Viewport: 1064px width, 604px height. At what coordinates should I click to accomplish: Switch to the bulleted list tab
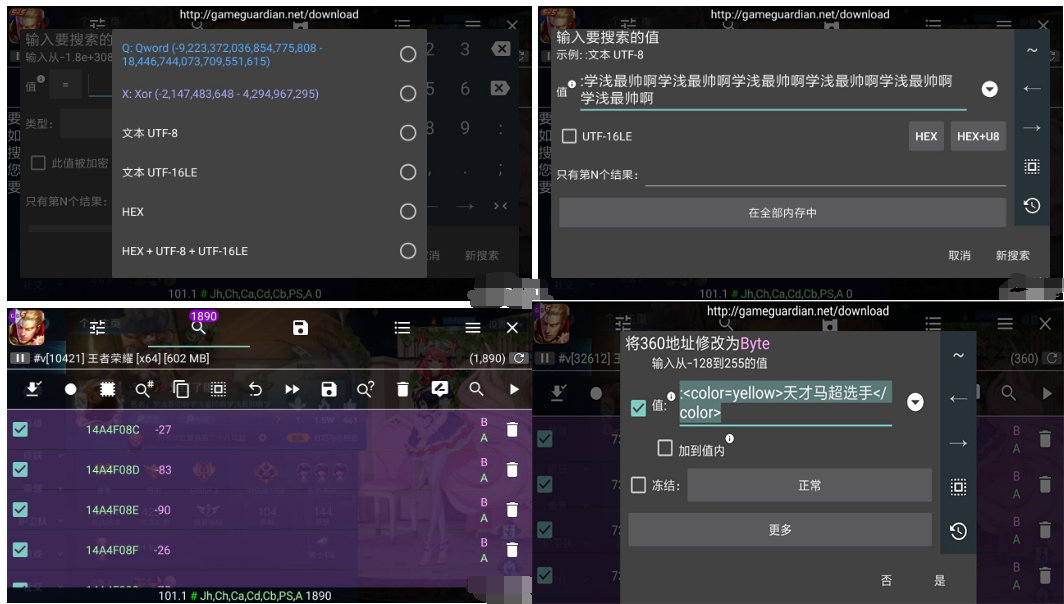[402, 328]
